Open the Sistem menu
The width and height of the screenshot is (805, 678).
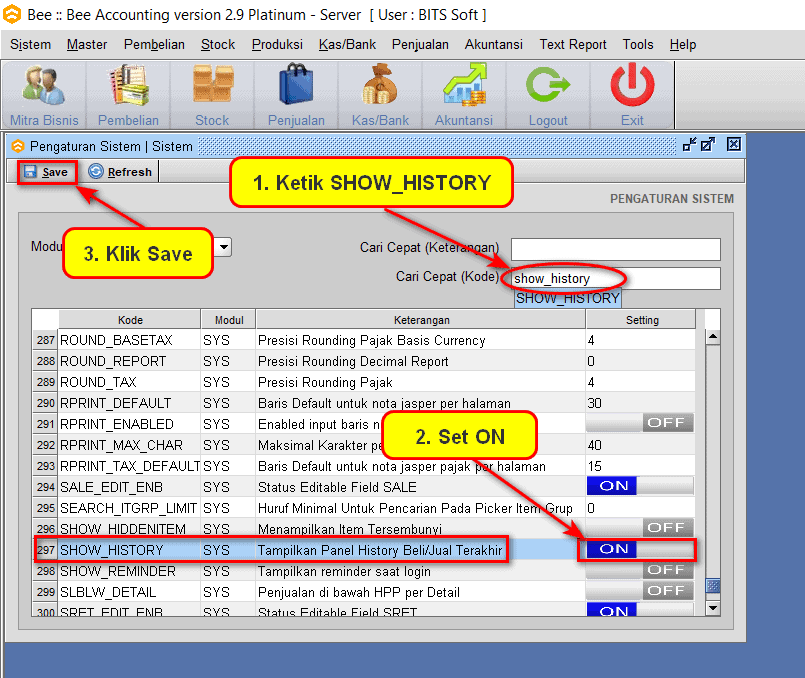click(x=30, y=45)
